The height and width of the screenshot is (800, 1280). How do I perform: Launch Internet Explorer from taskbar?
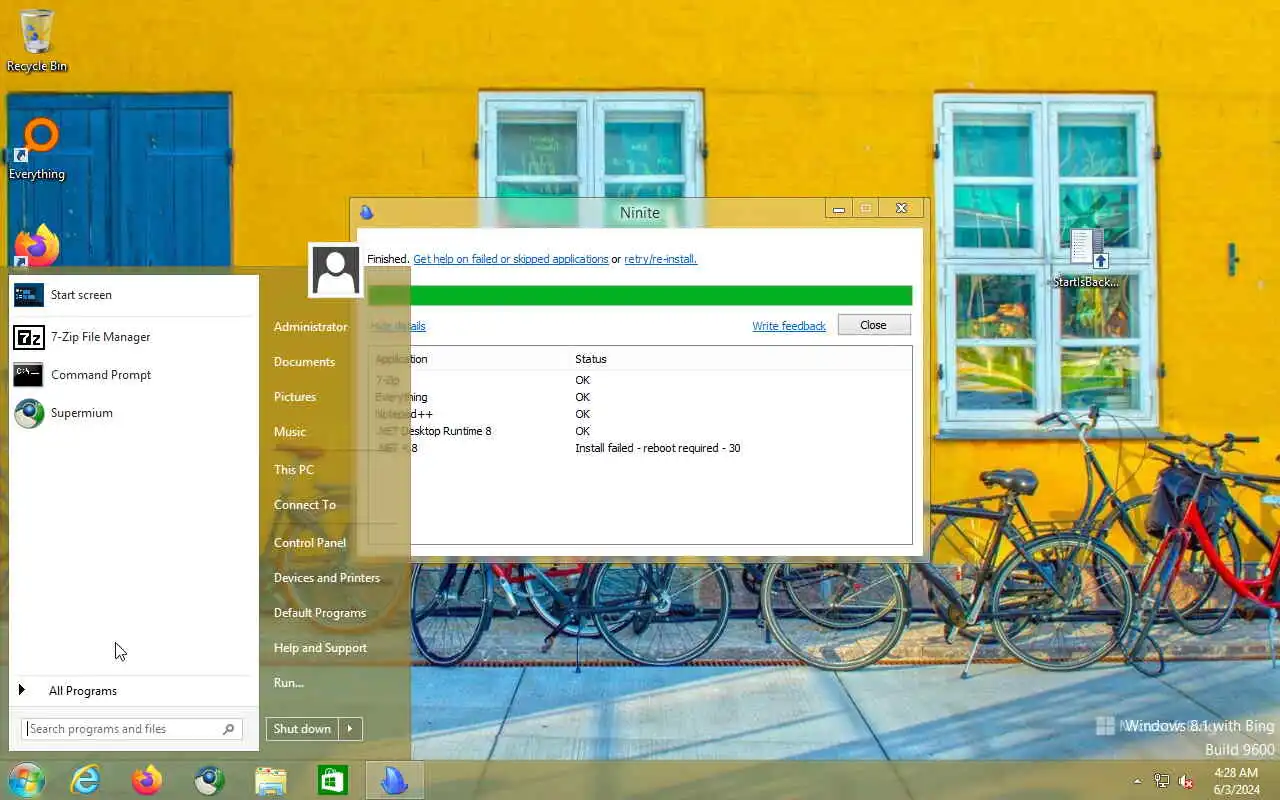[x=86, y=780]
